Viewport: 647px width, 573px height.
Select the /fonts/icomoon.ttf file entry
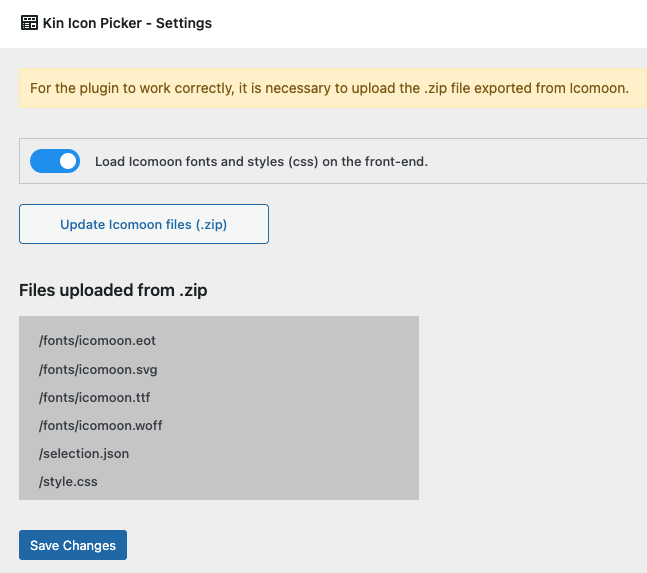click(x=94, y=398)
